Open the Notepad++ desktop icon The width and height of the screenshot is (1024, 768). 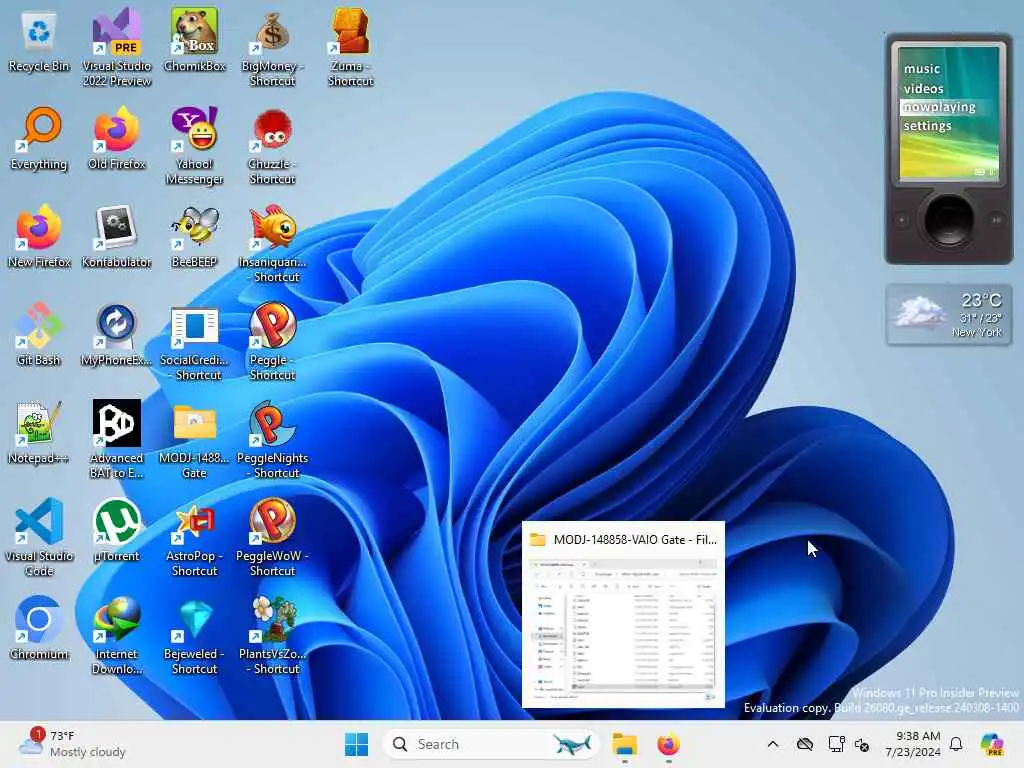[39, 433]
